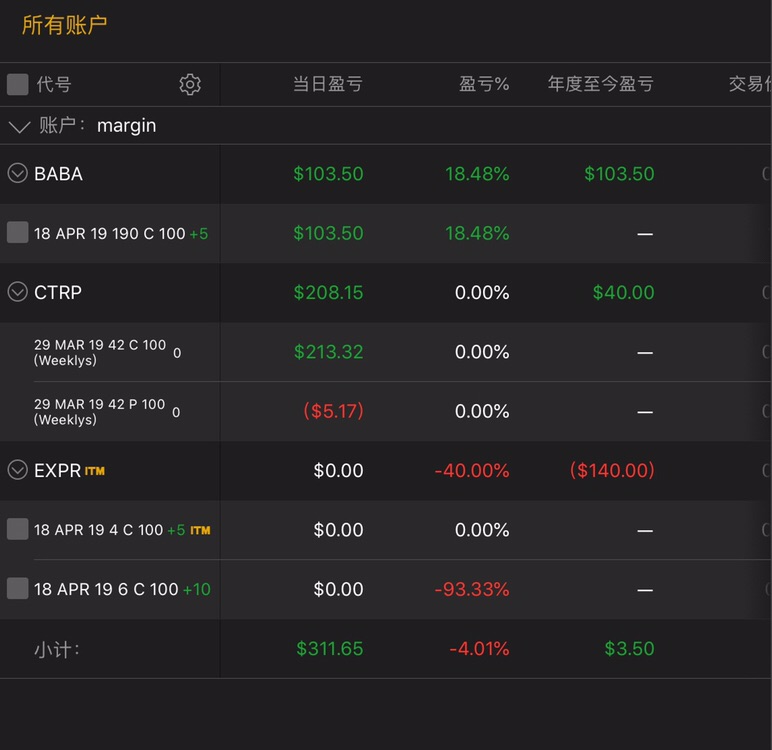The height and width of the screenshot is (750, 772).
Task: Click BABA daily P&L value $103.50
Action: point(328,174)
